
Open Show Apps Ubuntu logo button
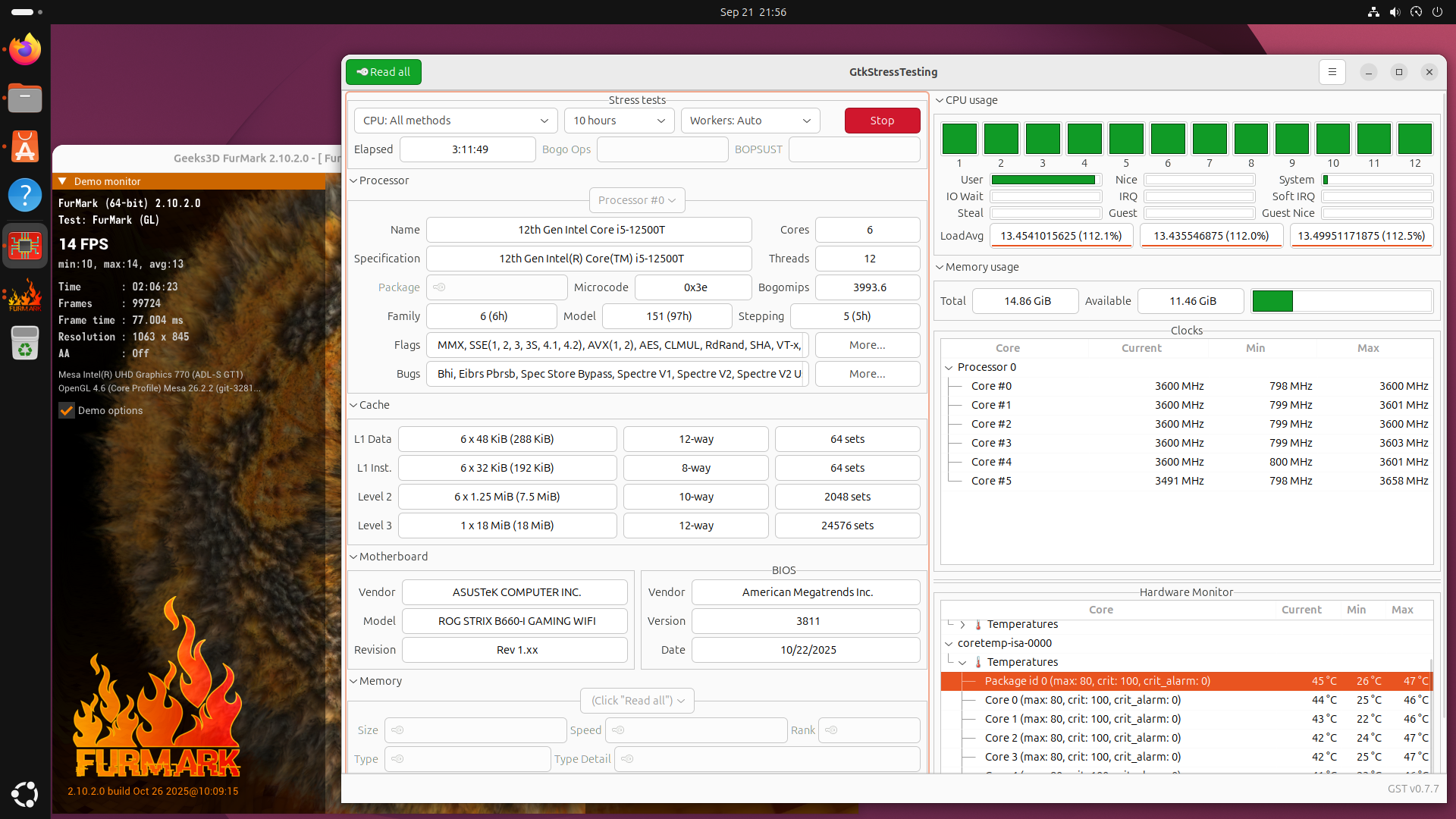25,794
